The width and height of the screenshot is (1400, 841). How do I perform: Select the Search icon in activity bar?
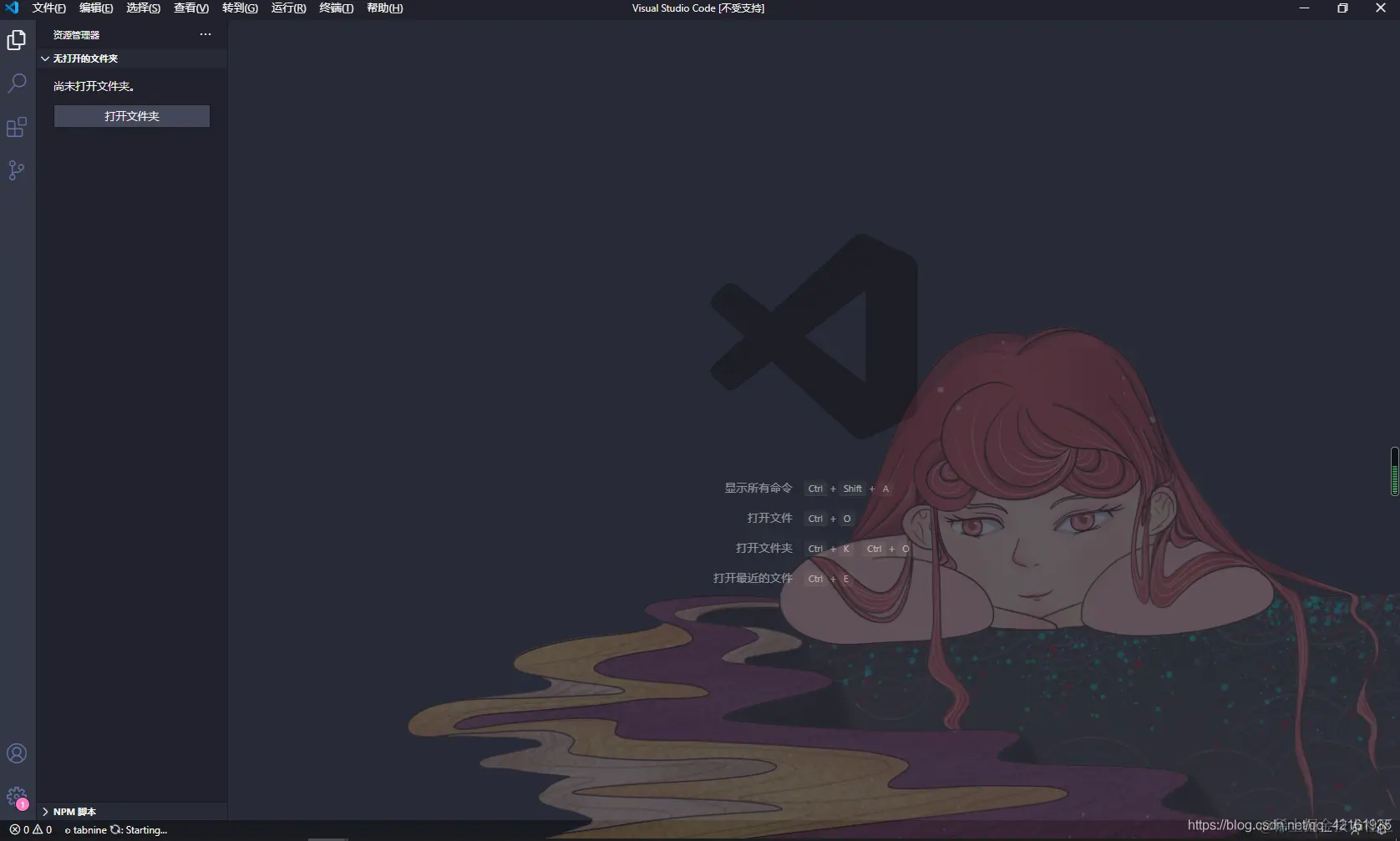coord(17,83)
